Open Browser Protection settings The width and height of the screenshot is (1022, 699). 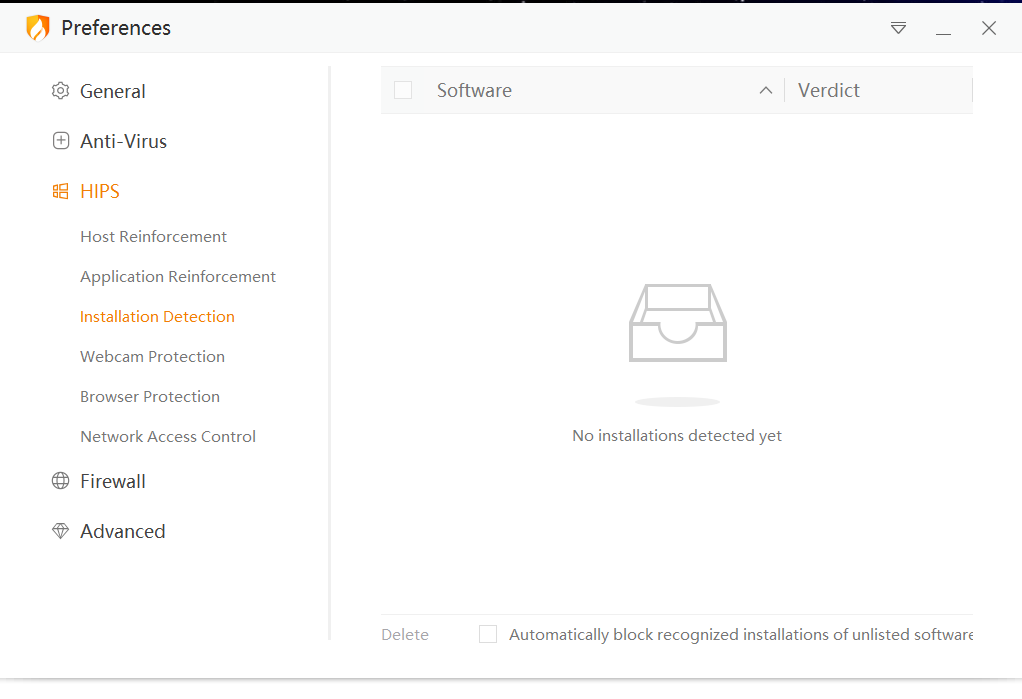tap(150, 396)
